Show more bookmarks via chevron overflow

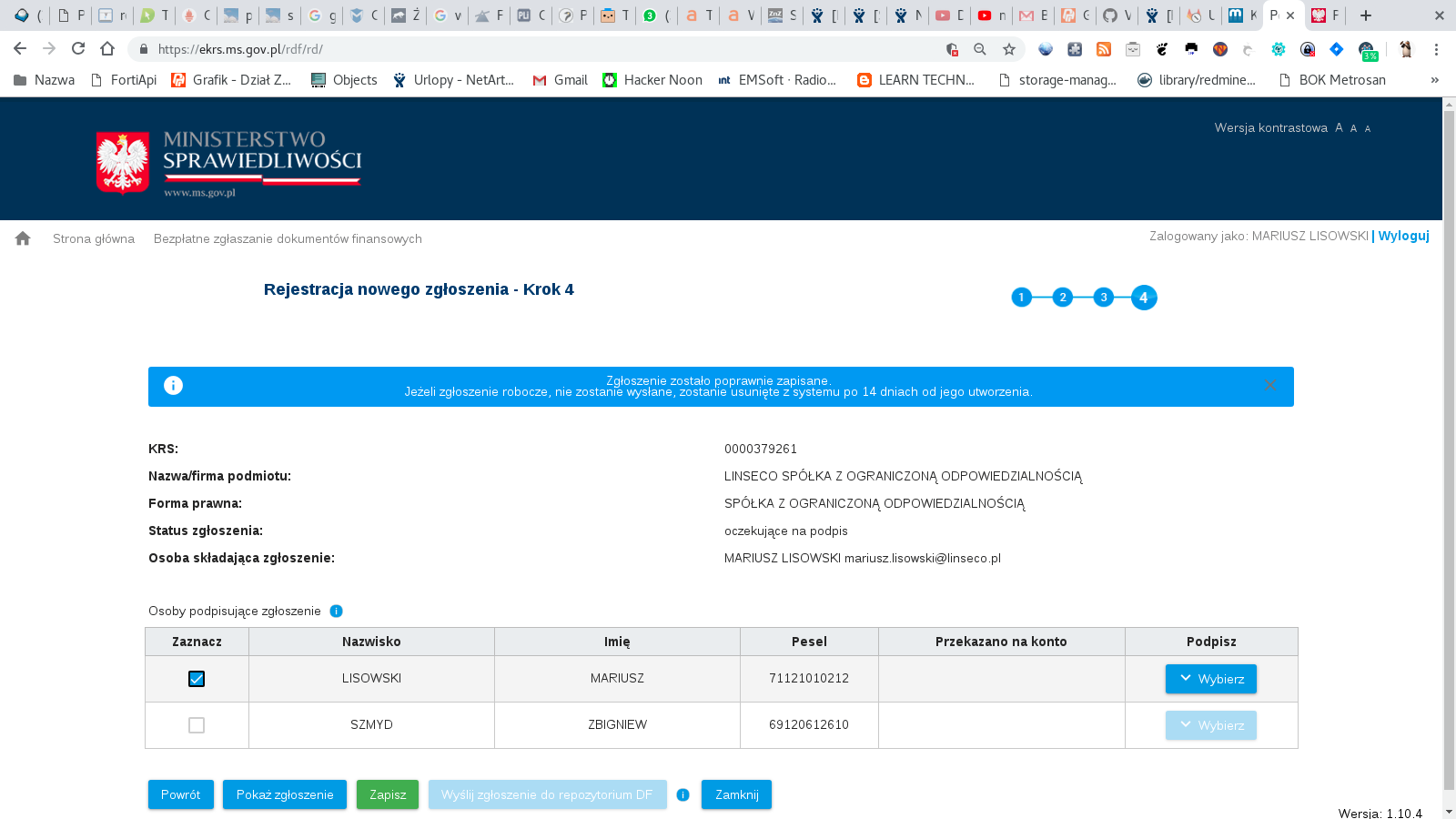(x=1434, y=80)
